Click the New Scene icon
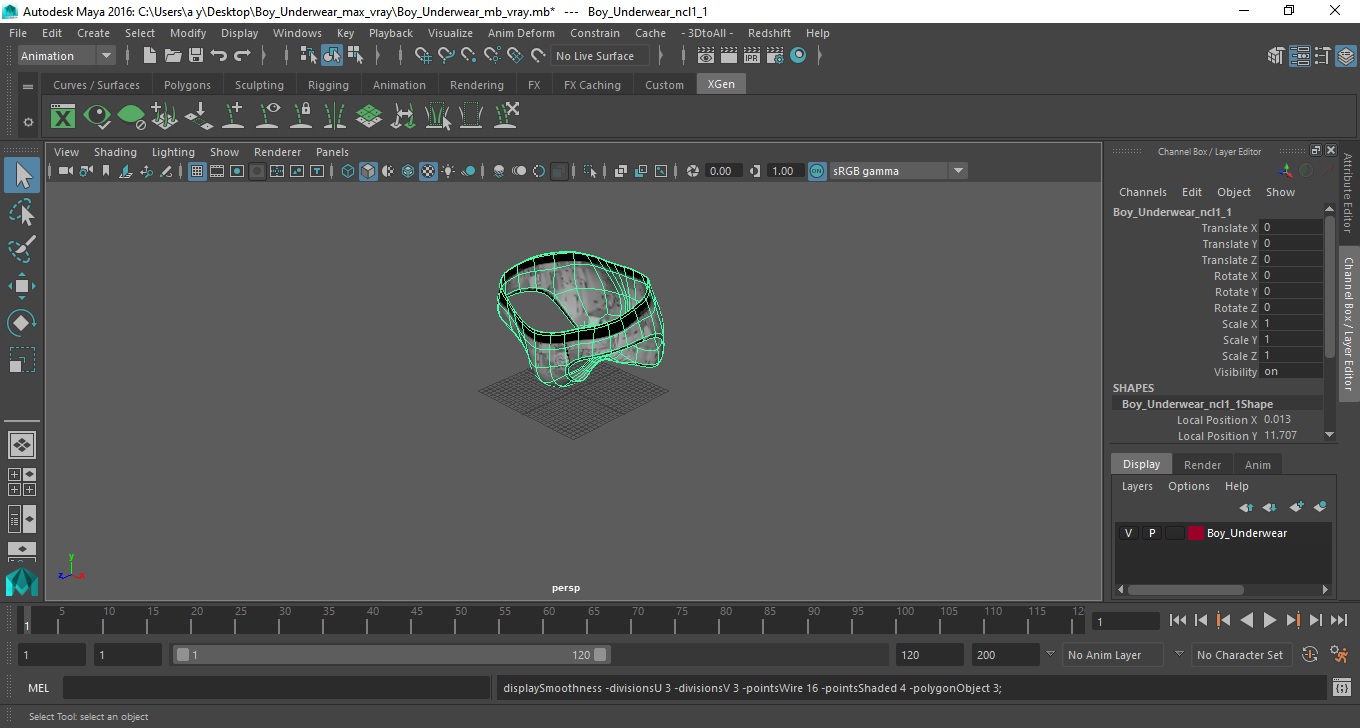This screenshot has height=728, width=1360. point(150,55)
